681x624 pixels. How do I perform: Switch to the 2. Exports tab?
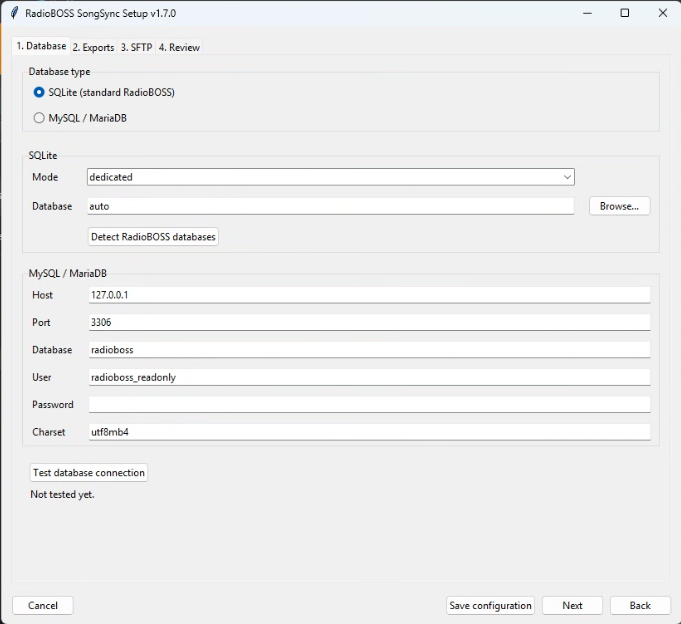click(93, 47)
